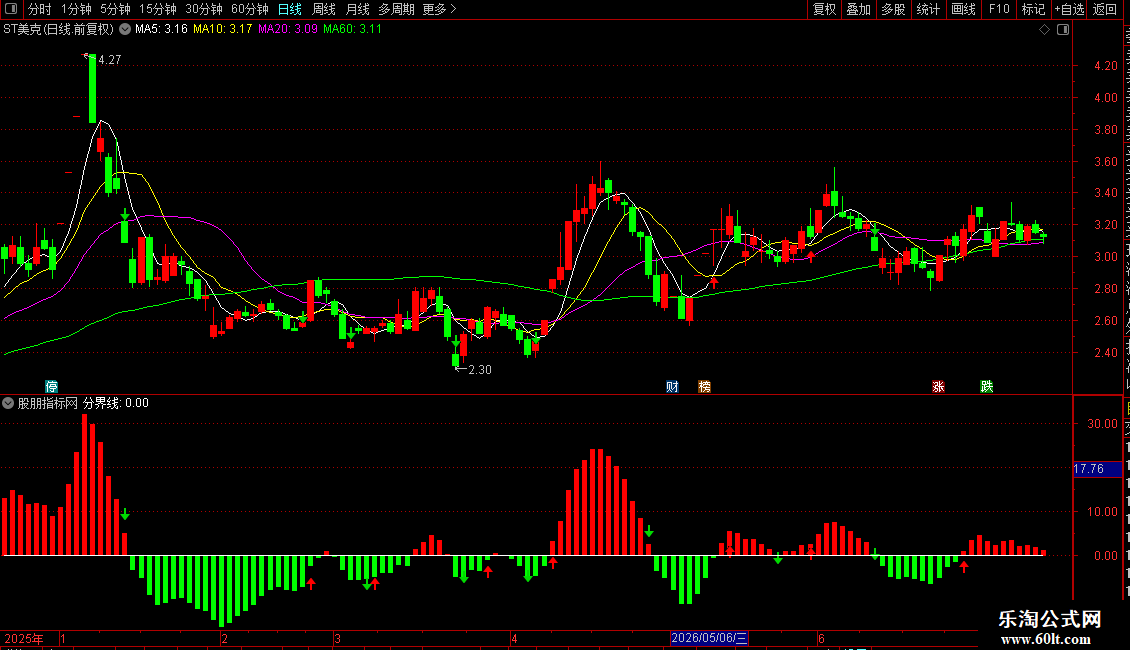This screenshot has width=1130, height=650.
Task: Click the 2.30 low price label
Action: pyautogui.click(x=480, y=370)
